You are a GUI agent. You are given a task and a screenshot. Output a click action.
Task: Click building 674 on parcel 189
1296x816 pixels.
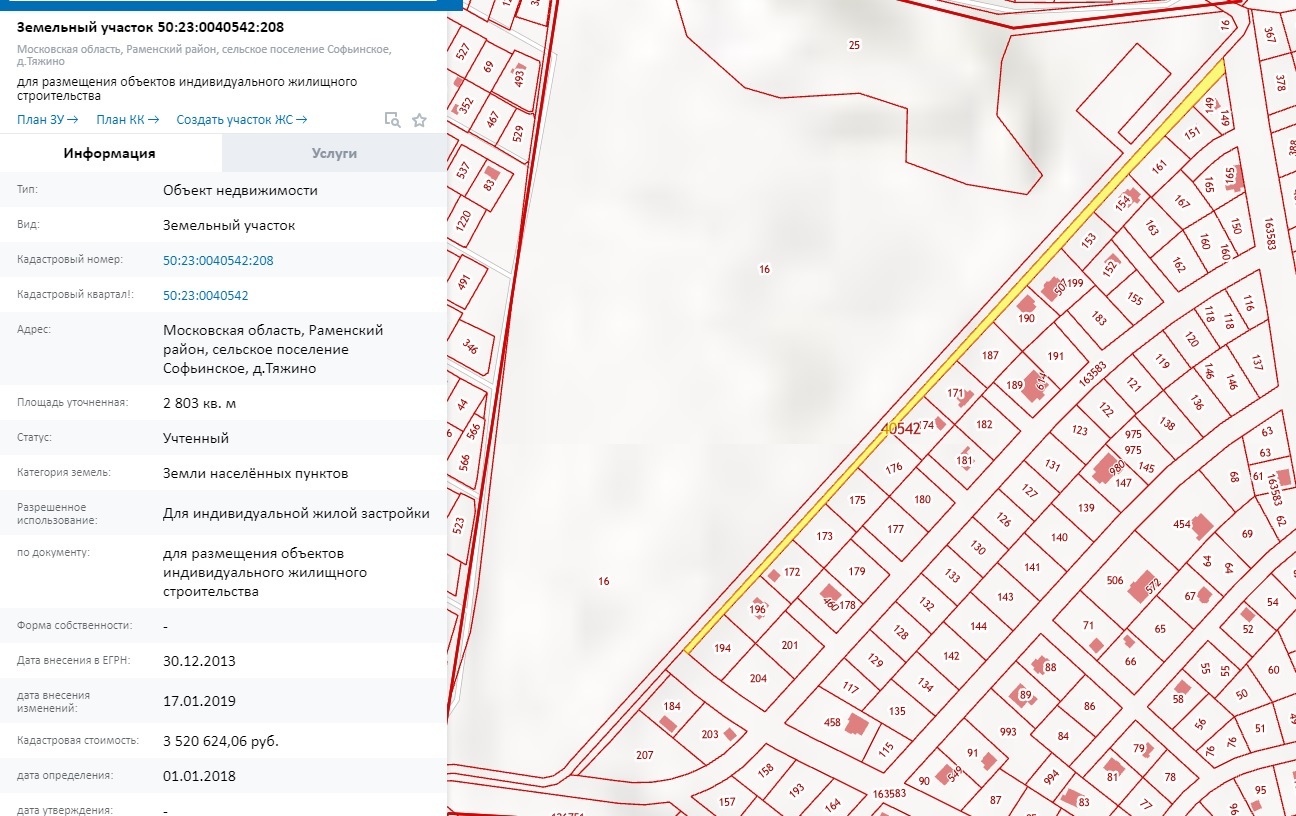(x=1033, y=387)
